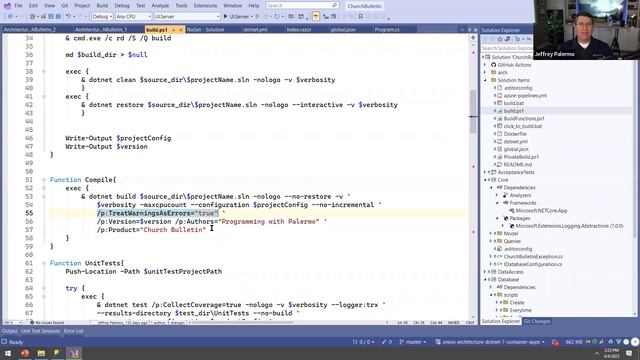Open the Extensions menu
Screen dimensions: 640x360
(x=205, y=6)
